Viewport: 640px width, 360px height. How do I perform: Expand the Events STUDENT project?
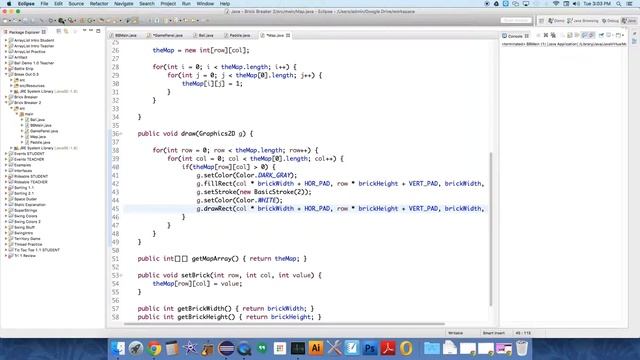click(x=6, y=154)
